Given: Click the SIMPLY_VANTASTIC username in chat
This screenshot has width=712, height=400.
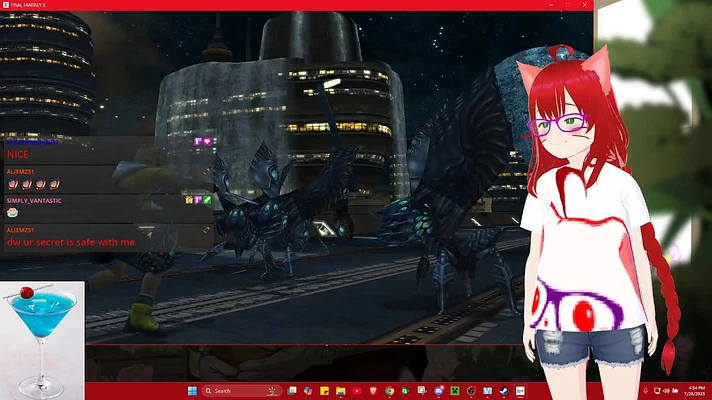Looking at the screenshot, I should (x=34, y=201).
